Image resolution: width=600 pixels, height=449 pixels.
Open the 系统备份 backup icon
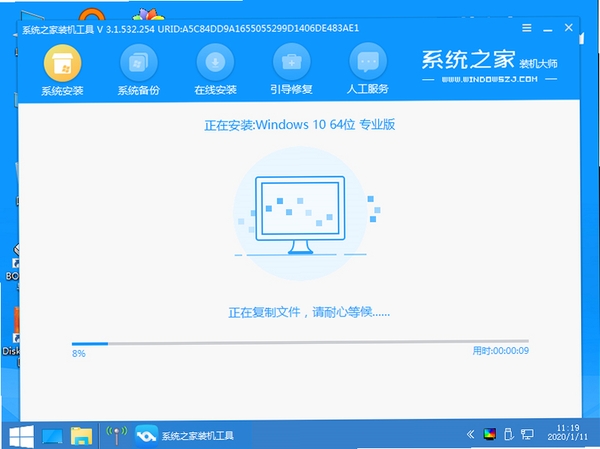(x=139, y=64)
